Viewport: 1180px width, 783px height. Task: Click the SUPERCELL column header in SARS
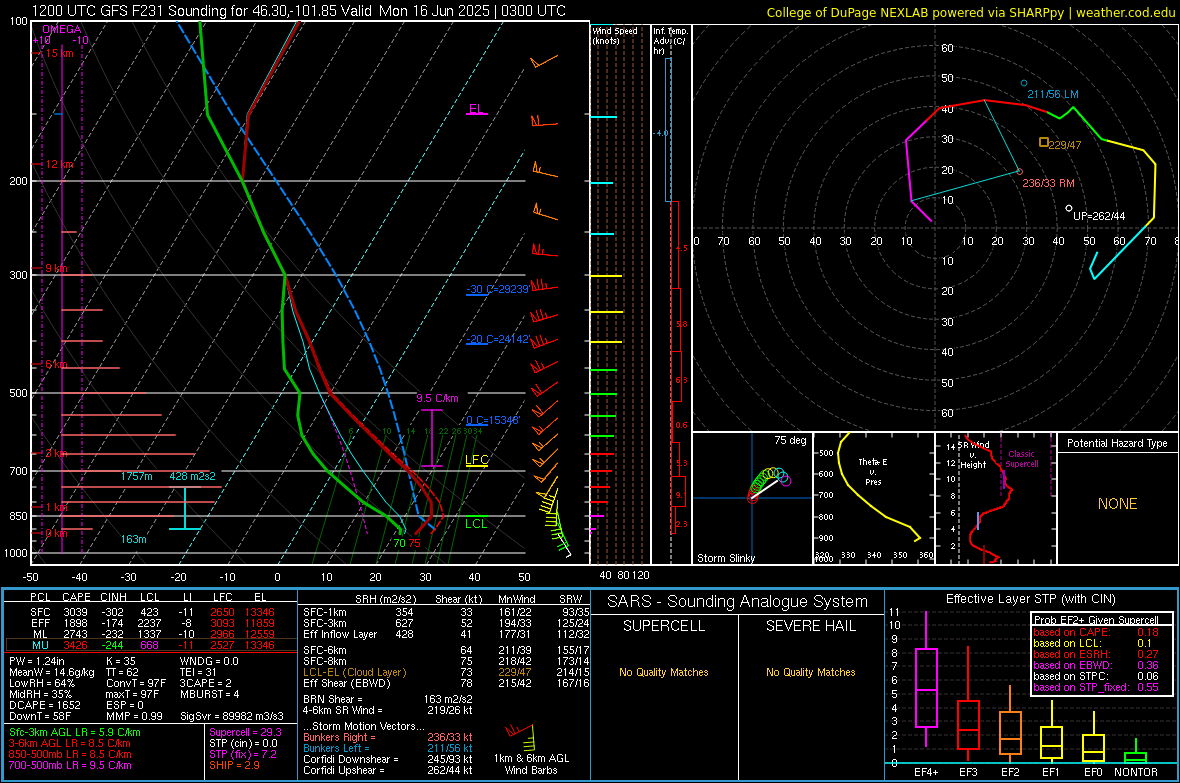point(664,626)
